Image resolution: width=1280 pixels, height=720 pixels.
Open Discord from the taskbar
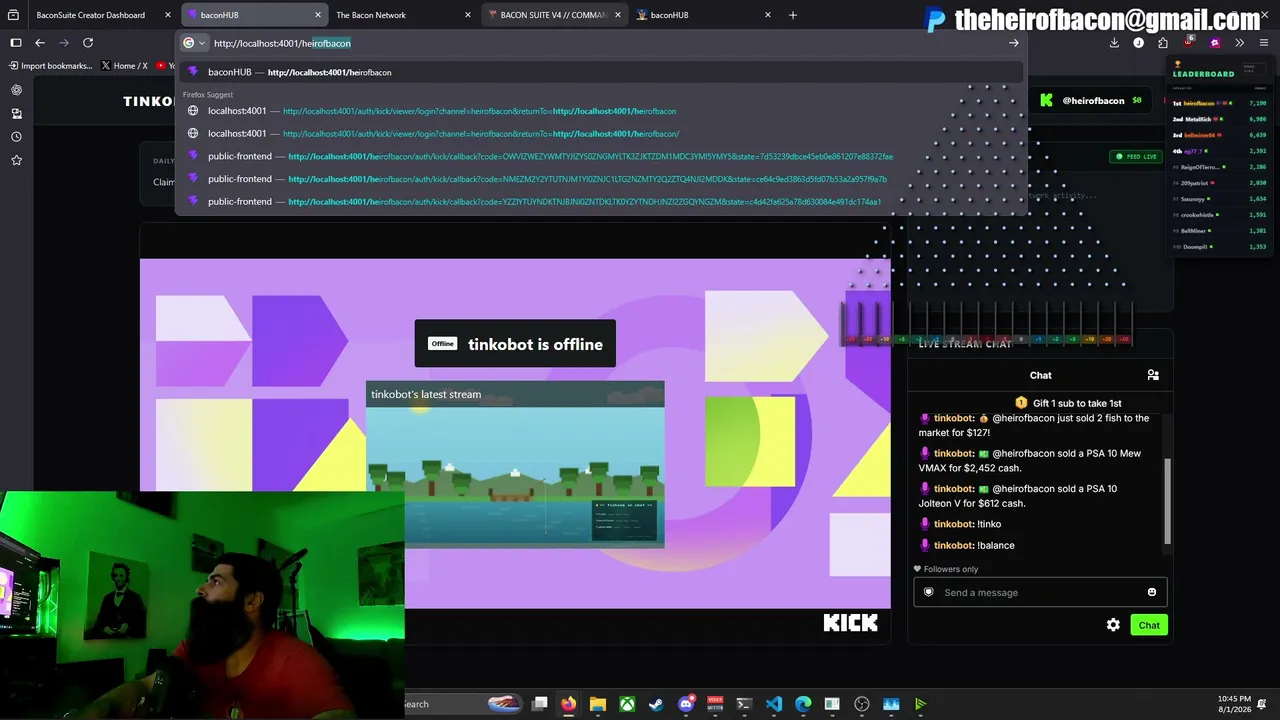686,704
